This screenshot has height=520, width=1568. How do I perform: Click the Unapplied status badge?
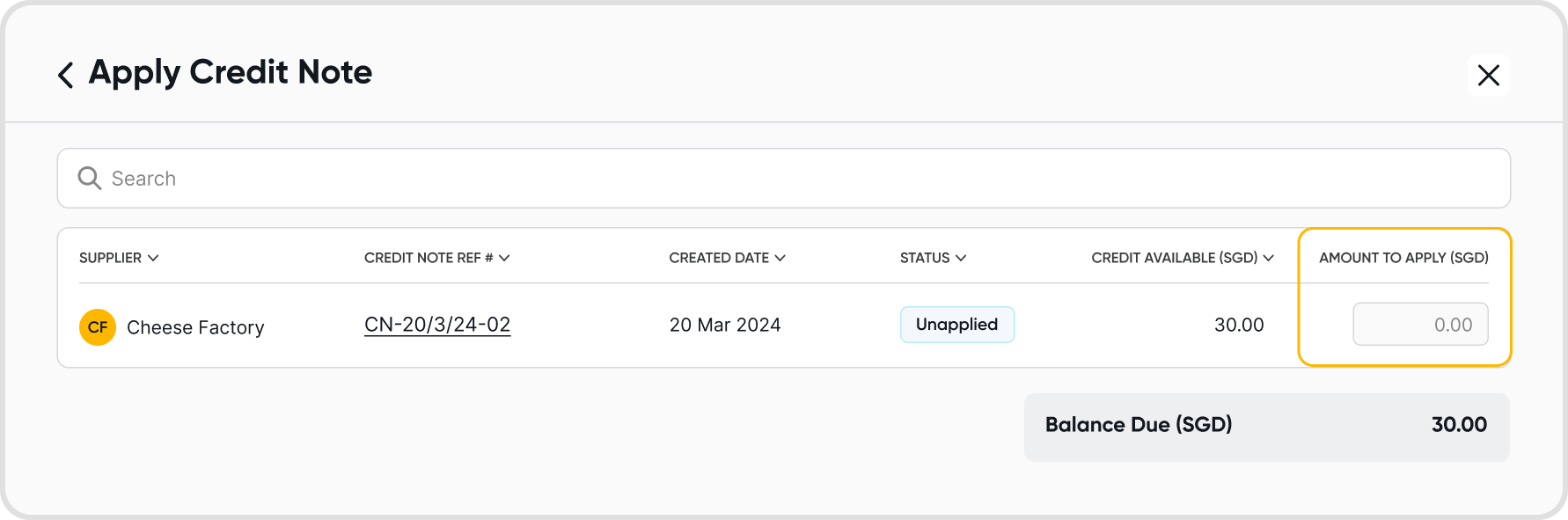(956, 325)
